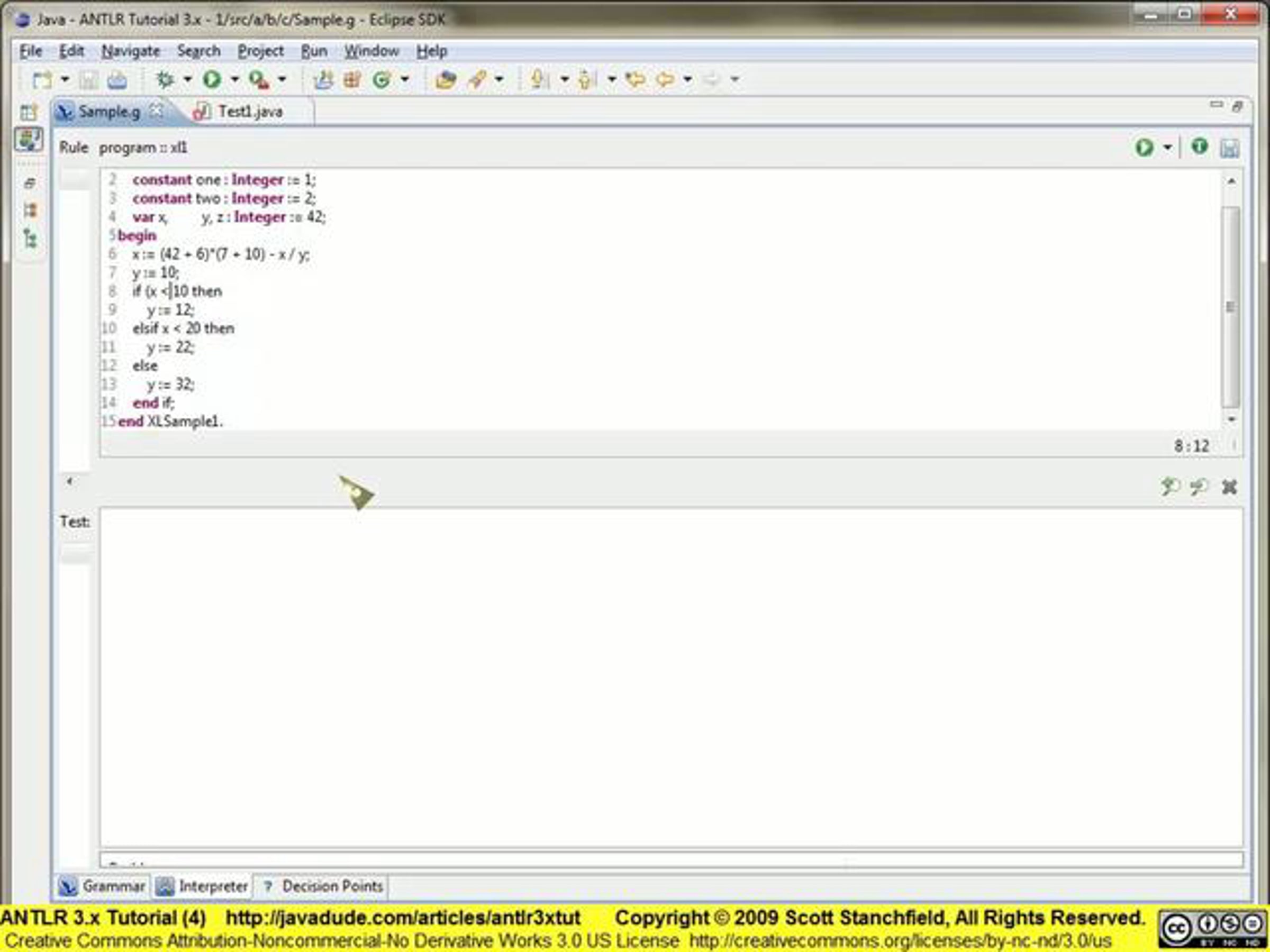Go to Previous Annotation icon
This screenshot has width=1270, height=952.
pyautogui.click(x=586, y=79)
